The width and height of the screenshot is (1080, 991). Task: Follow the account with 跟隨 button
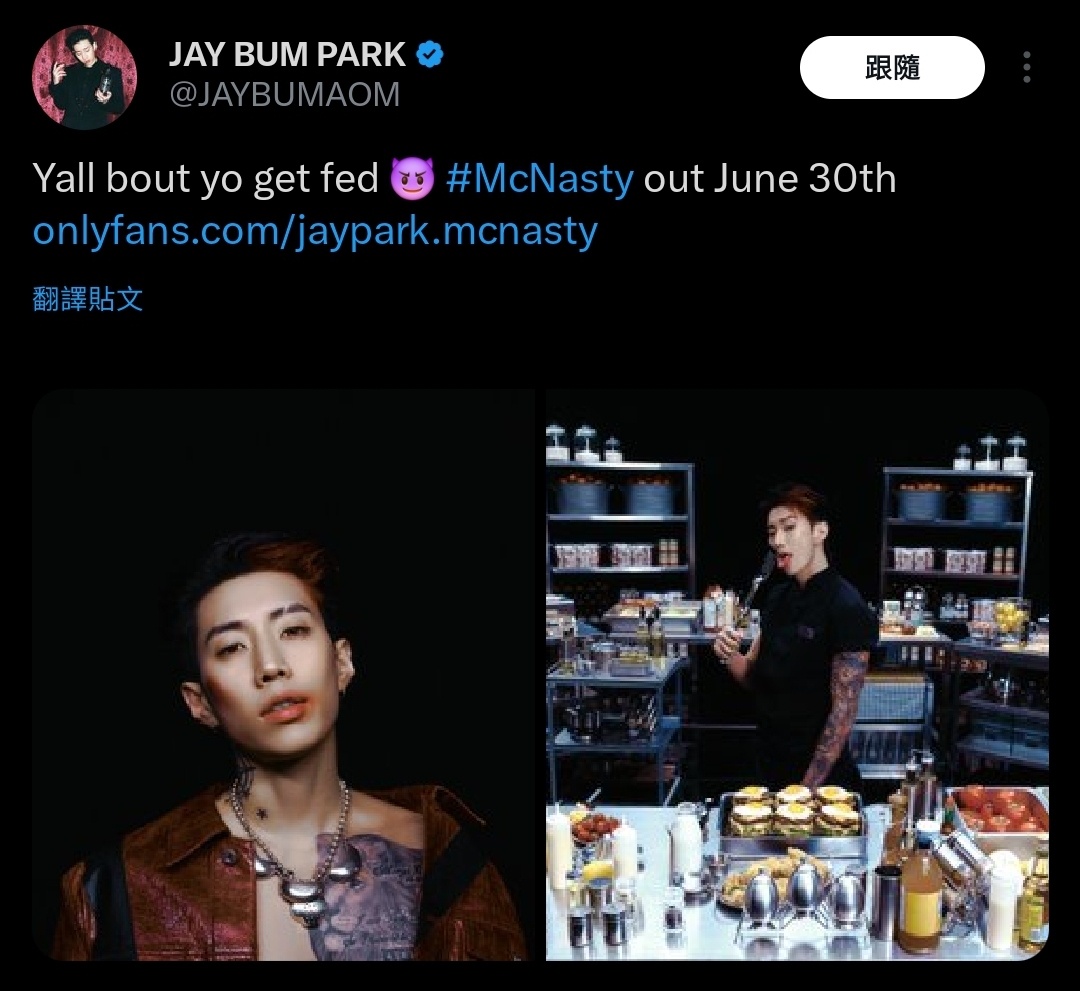892,67
